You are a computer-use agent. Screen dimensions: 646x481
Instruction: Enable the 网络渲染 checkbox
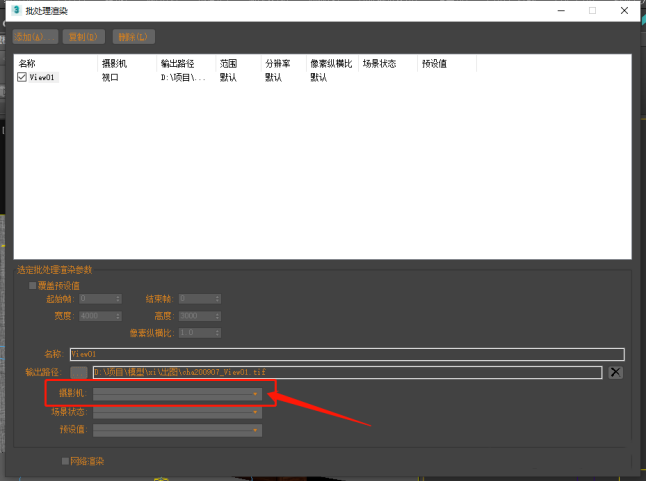click(65, 461)
